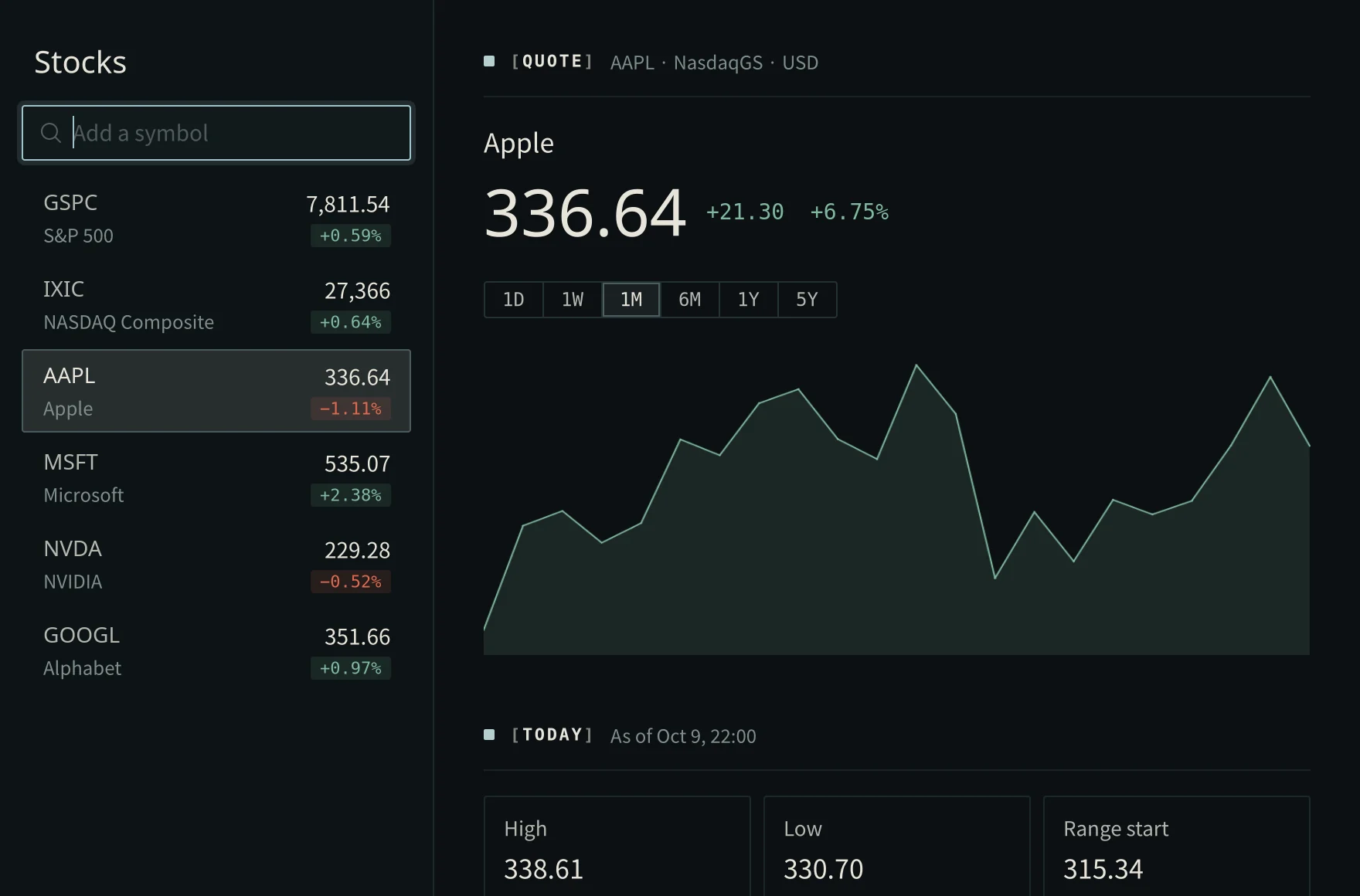Click the search magnifier icon

coord(51,133)
